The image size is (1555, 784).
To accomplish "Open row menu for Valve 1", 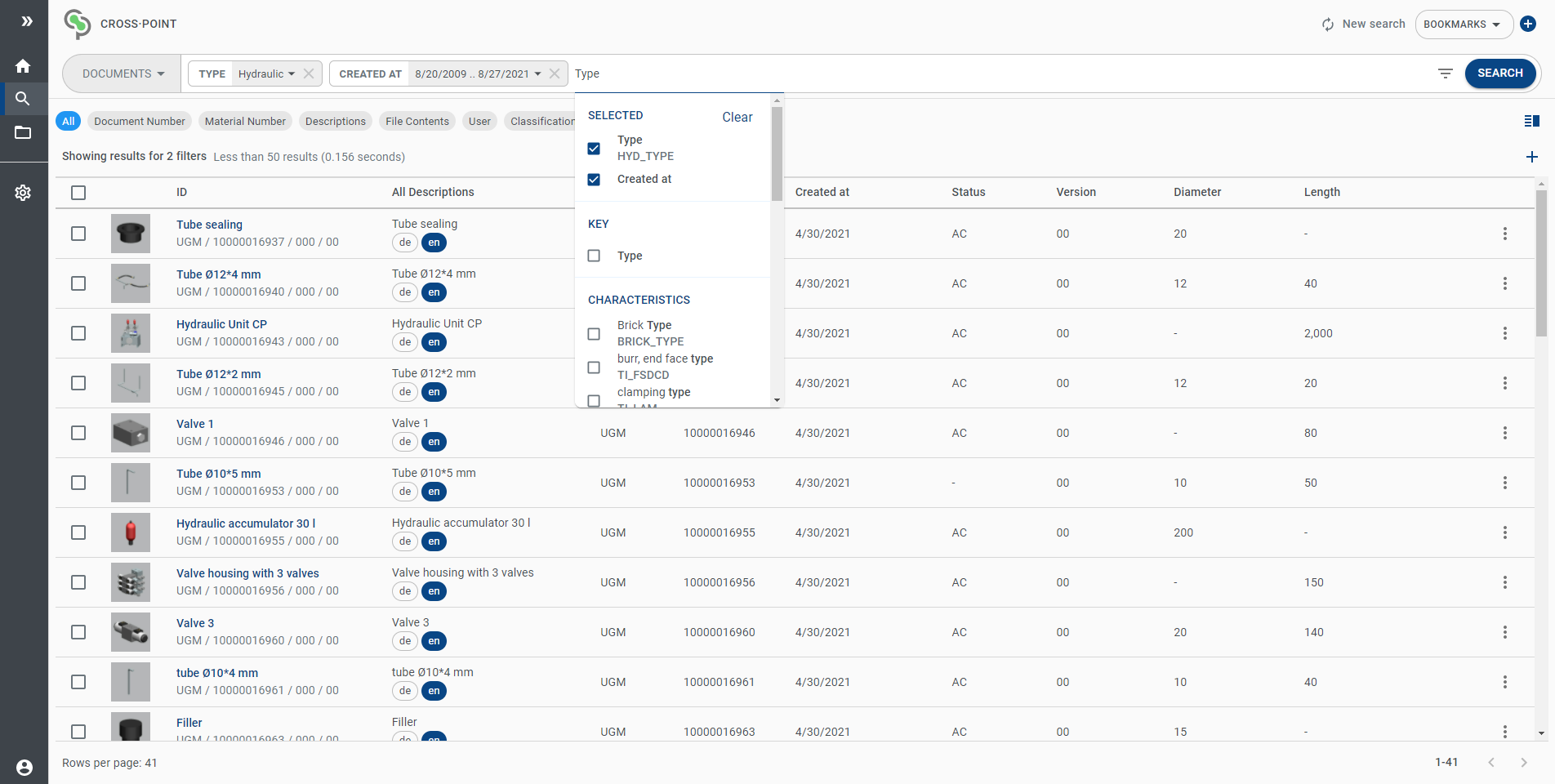I will tap(1505, 433).
